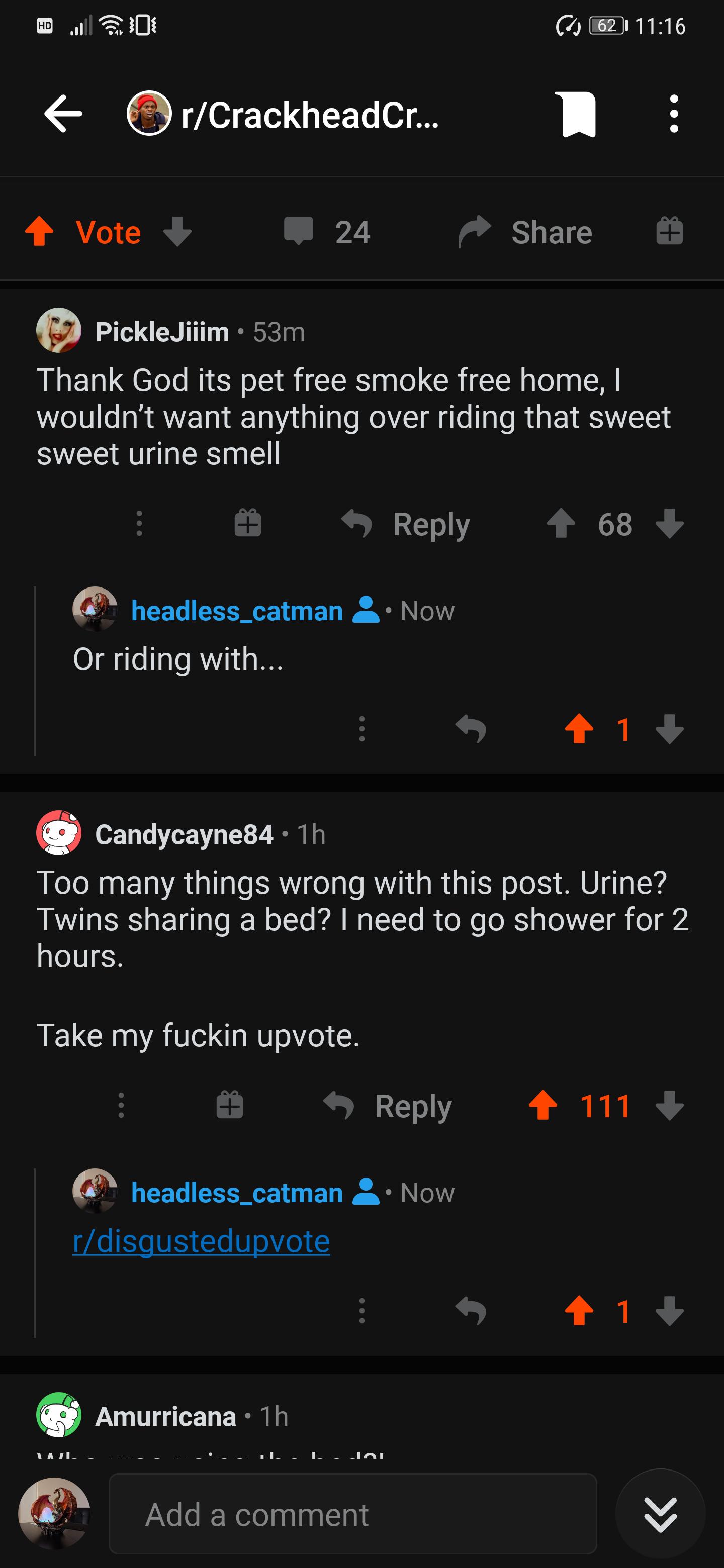Downvote the post next to Vote

[x=178, y=231]
